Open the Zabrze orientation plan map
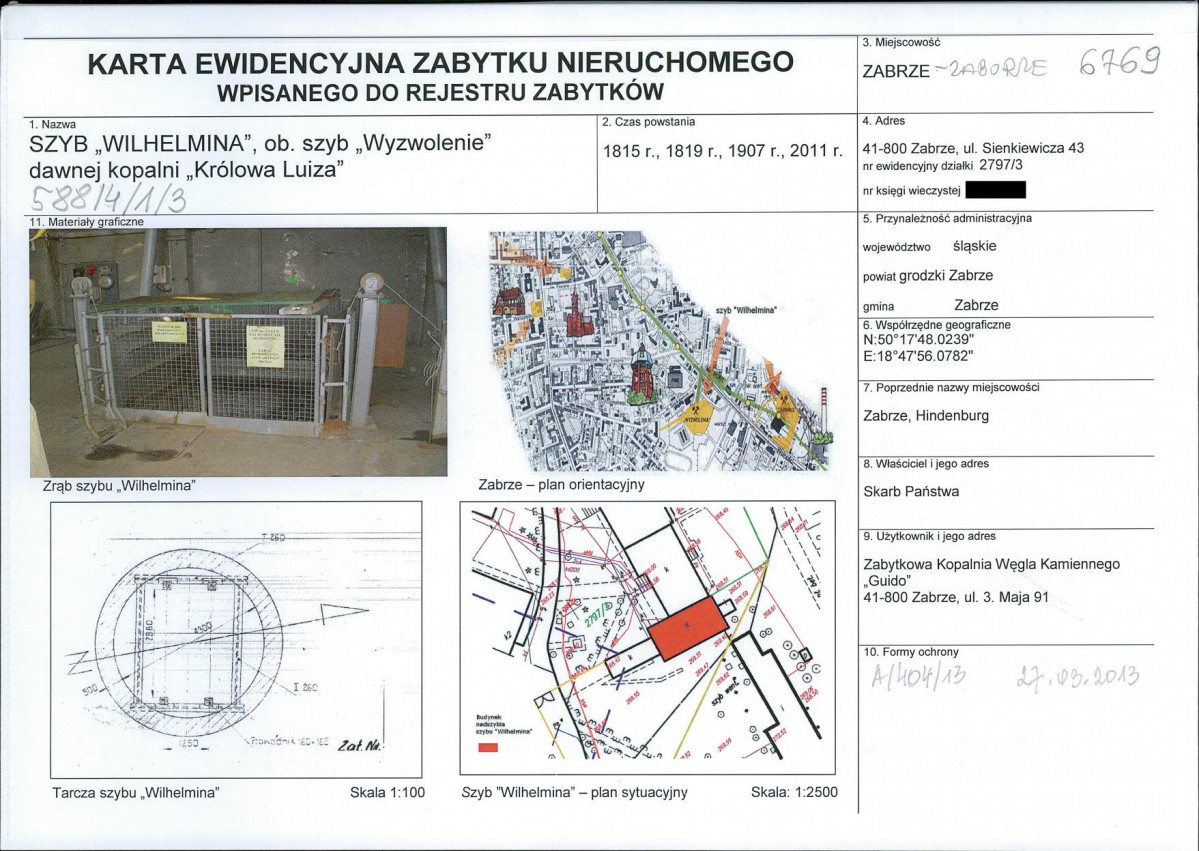1199x851 pixels. click(660, 351)
